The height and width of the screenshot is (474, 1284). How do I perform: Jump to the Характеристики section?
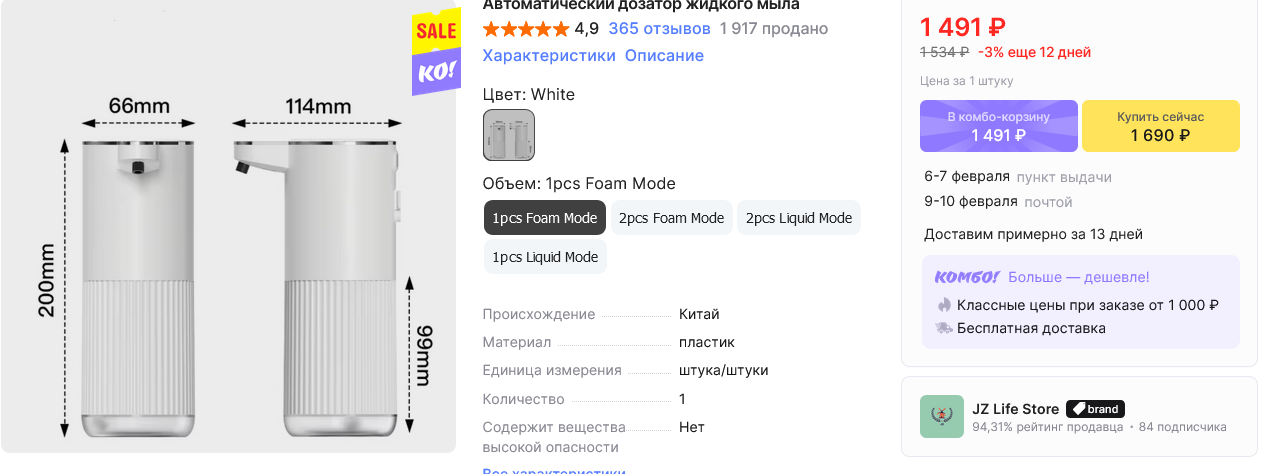549,56
